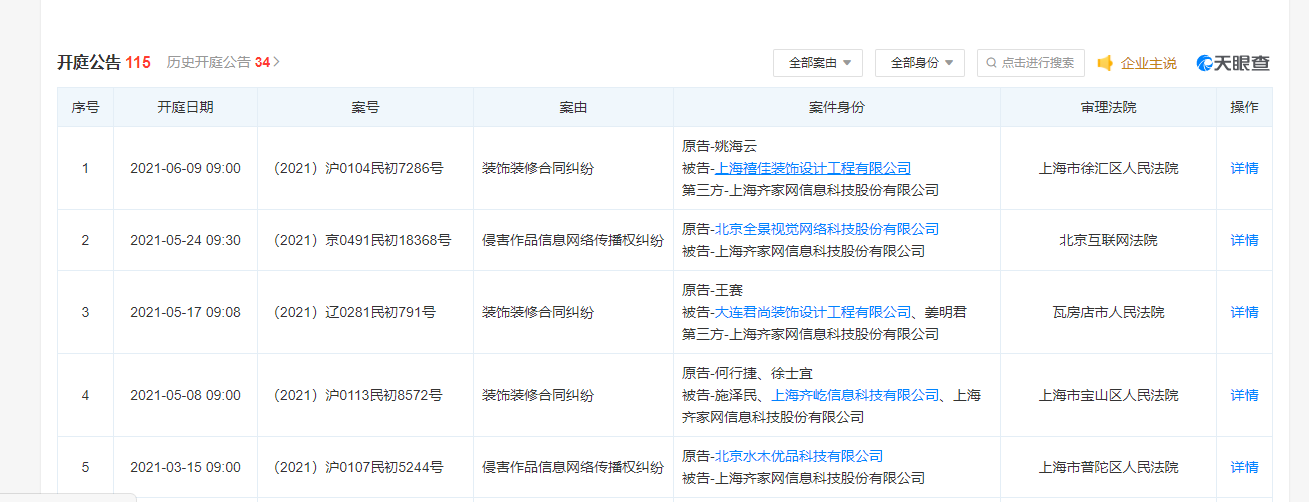Click 上海市普陀区人民法院 court cell
1309x502 pixels.
coord(1108,467)
